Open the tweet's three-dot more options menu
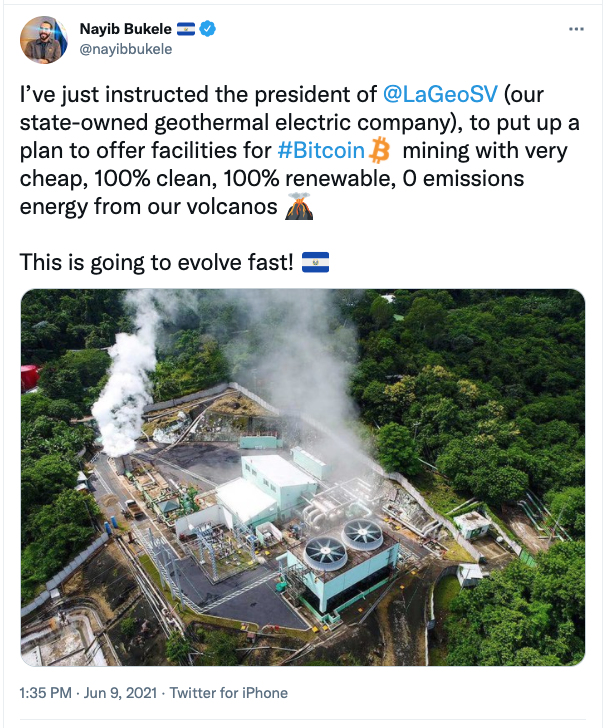 coord(575,30)
